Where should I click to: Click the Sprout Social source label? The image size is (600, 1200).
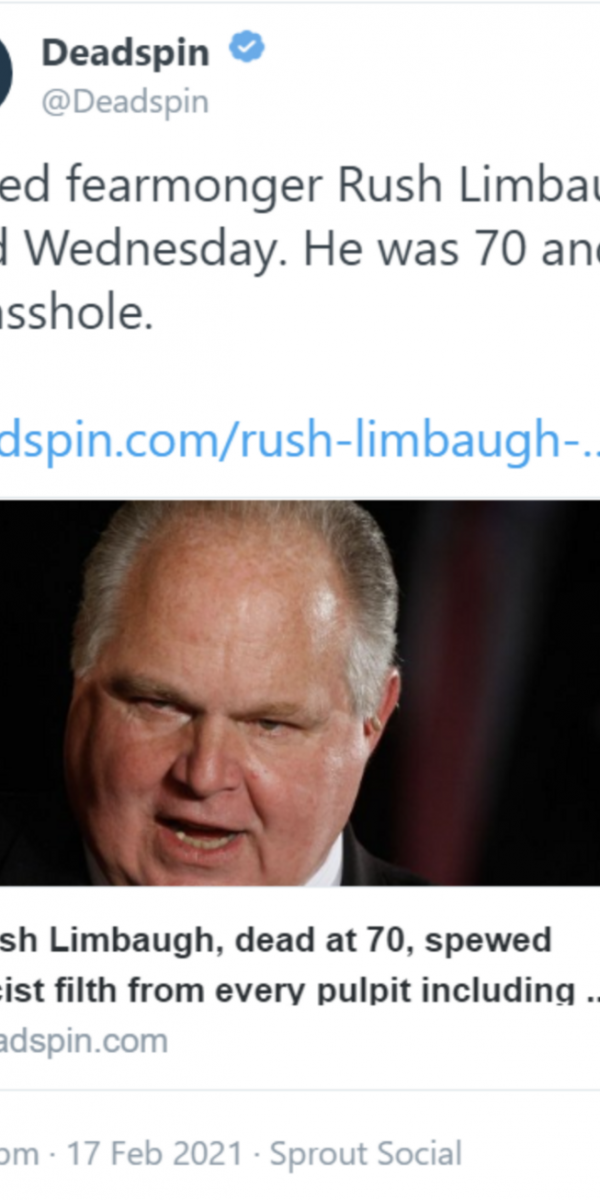[x=366, y=1153]
